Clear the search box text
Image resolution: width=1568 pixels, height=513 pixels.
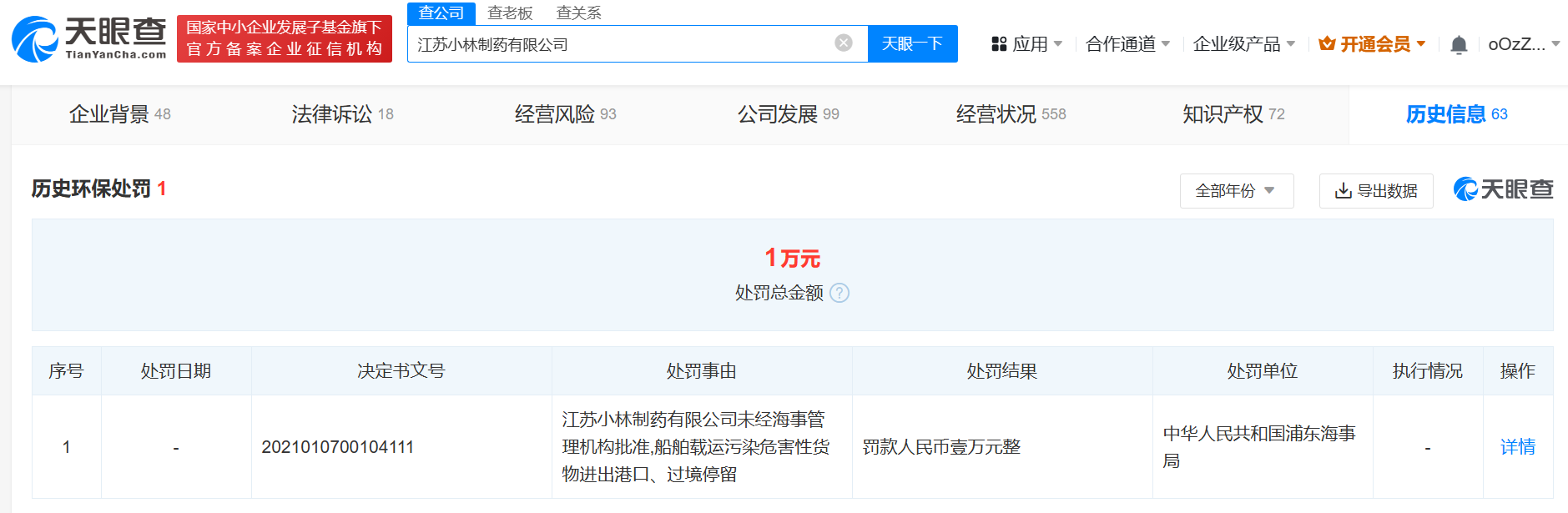[x=844, y=43]
